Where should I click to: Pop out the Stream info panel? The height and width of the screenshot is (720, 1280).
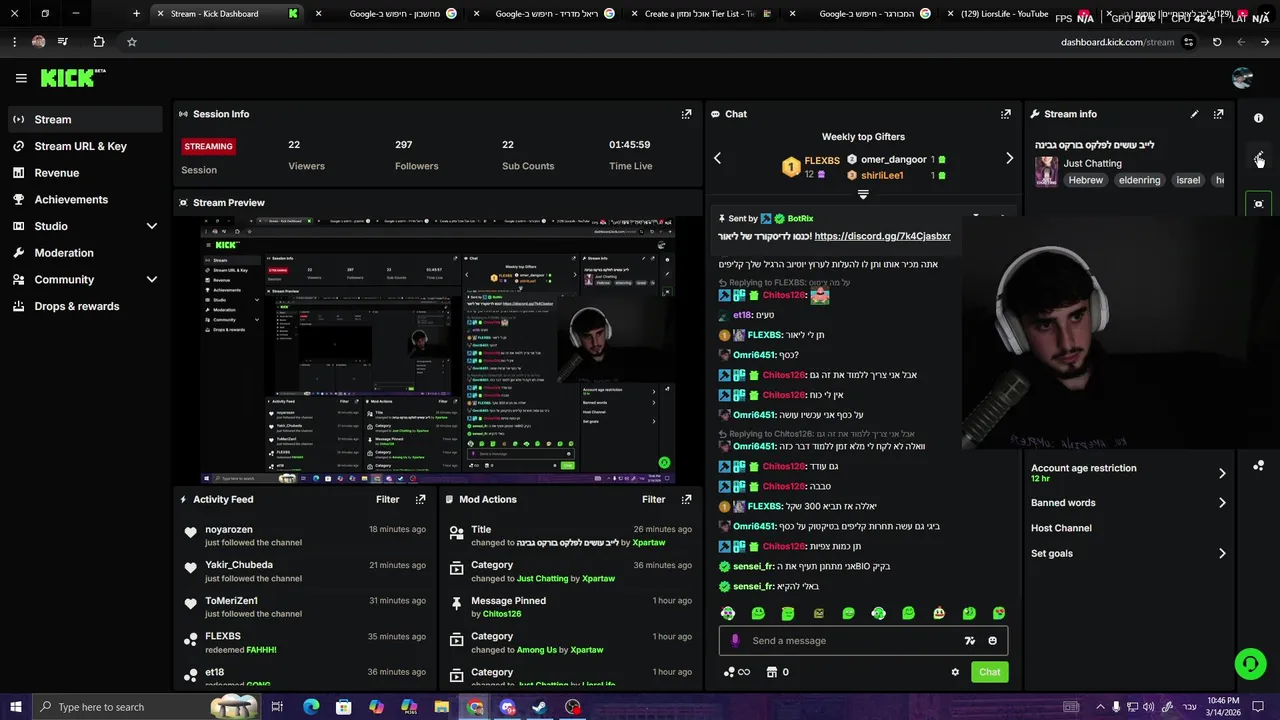pos(1218,114)
